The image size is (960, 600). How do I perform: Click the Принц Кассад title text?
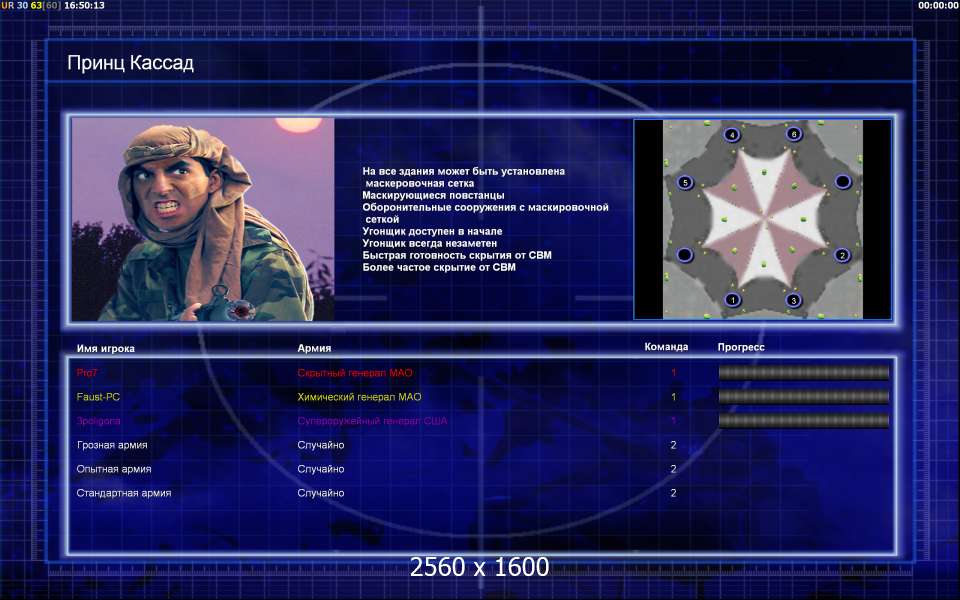click(x=130, y=64)
